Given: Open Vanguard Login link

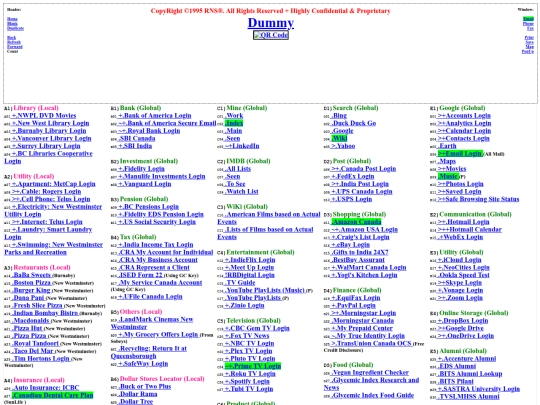Looking at the screenshot, I should (144, 184).
